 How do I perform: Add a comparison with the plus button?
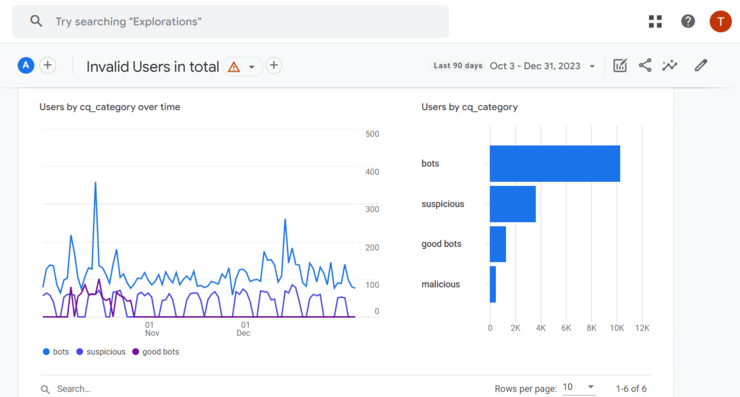point(48,66)
